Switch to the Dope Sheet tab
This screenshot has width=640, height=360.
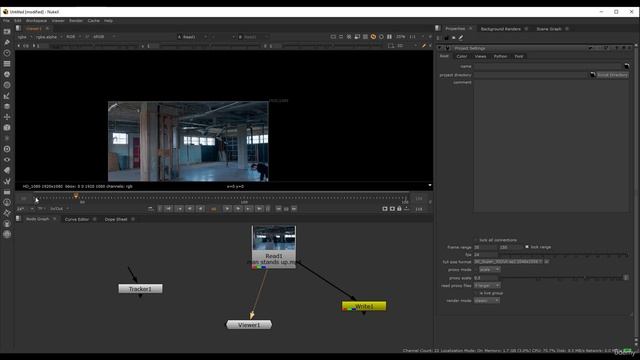click(x=116, y=219)
